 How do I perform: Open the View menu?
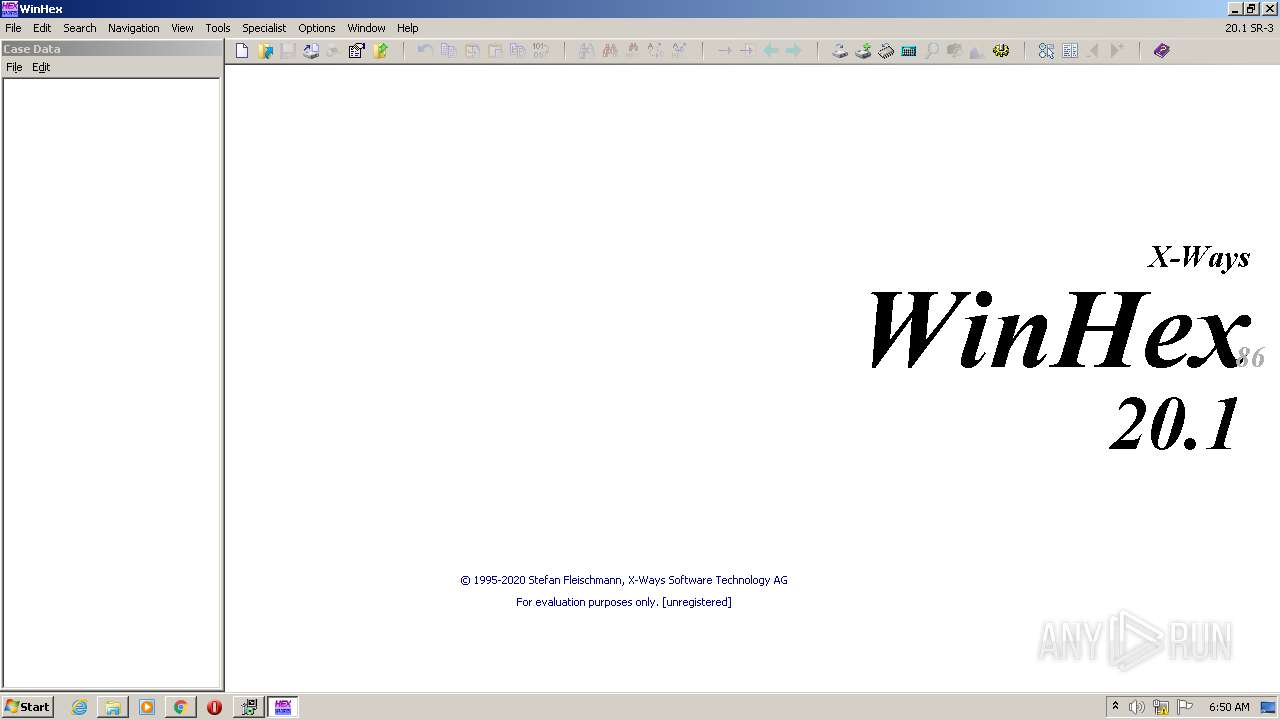(182, 28)
